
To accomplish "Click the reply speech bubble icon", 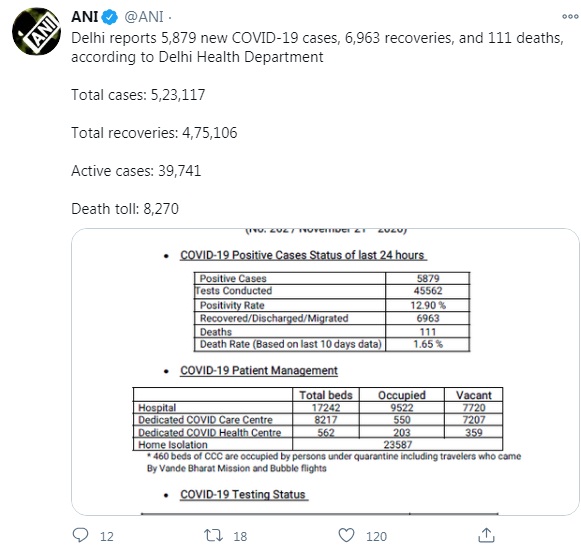I will [x=80, y=535].
